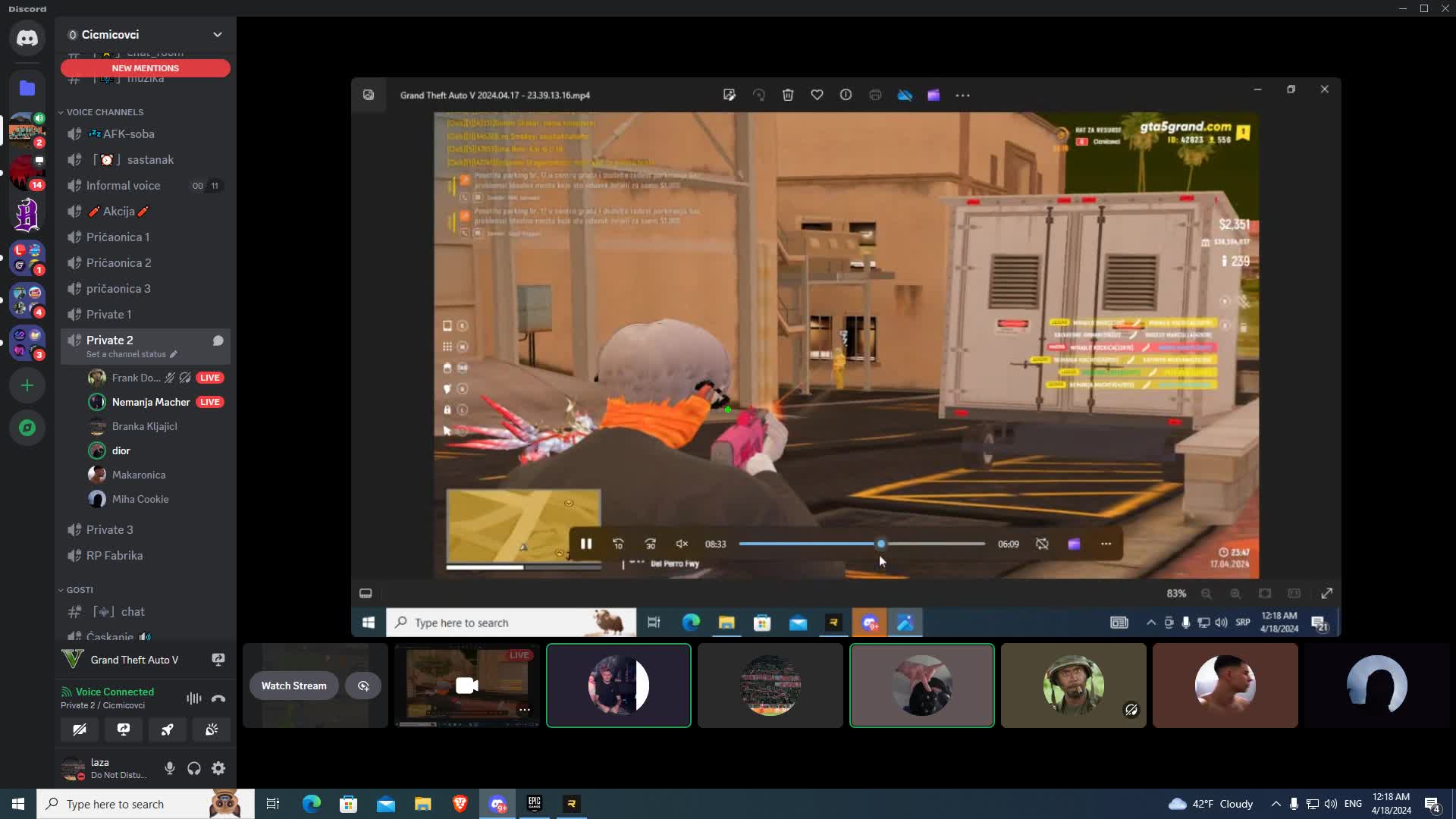This screenshot has width=1456, height=819.
Task: Open options dots on own stream tile
Action: point(524,710)
